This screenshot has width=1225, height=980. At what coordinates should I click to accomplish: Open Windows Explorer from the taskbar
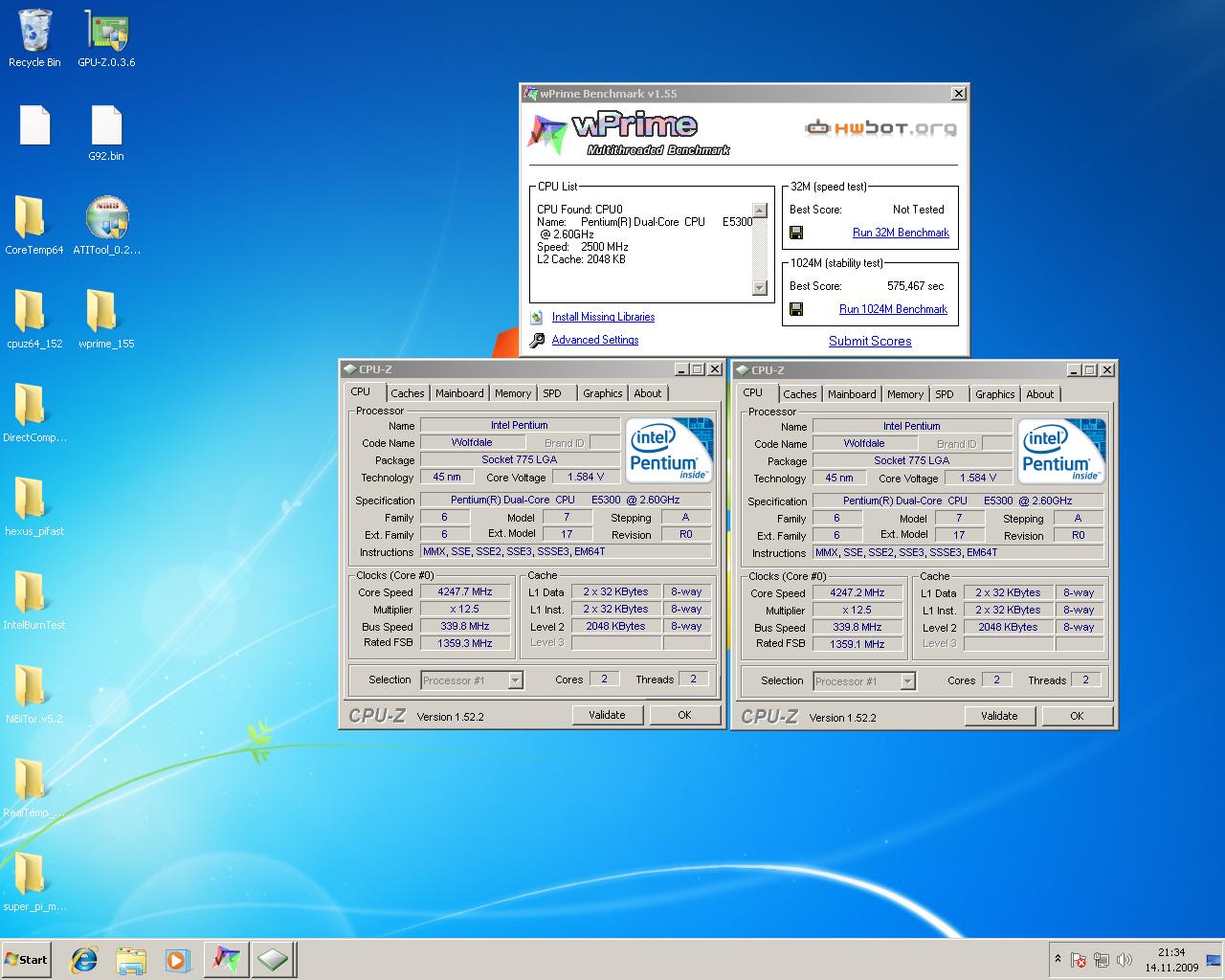tap(131, 960)
